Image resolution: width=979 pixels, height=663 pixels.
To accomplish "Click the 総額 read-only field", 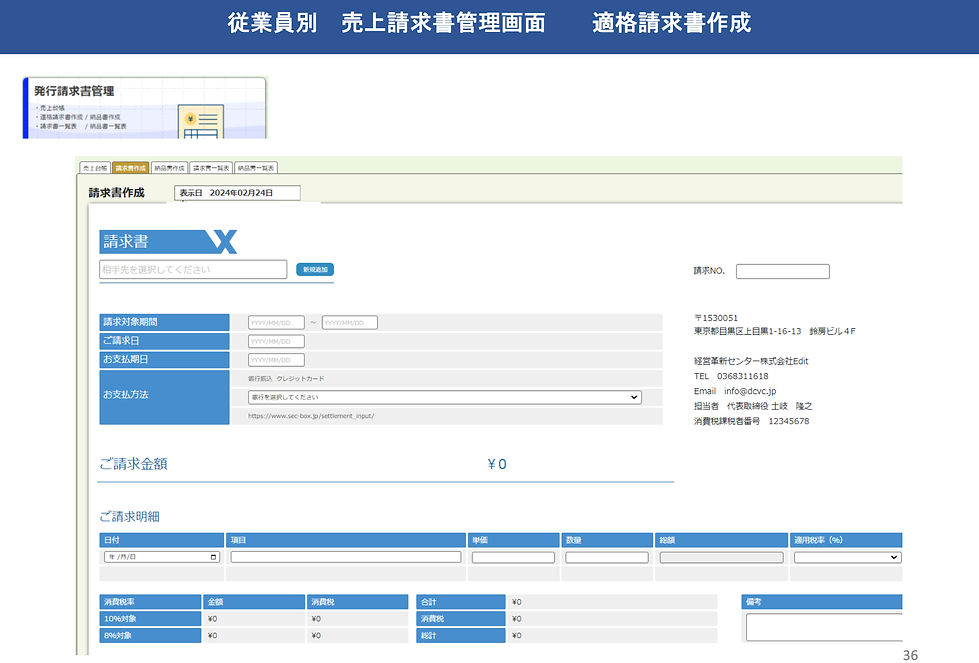I will (721, 557).
